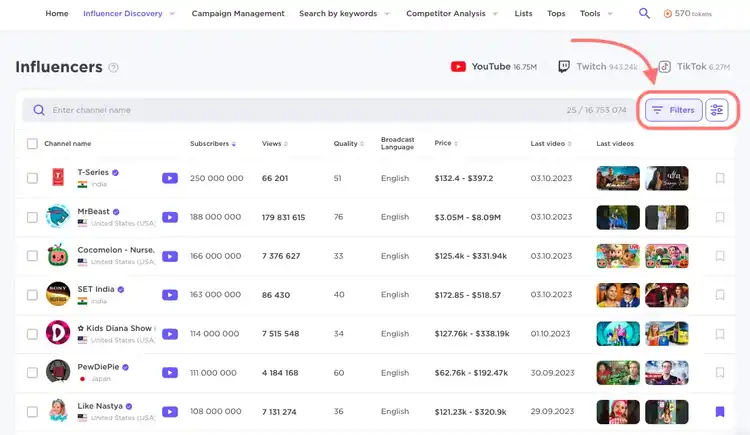Click the T-Series YouTube play icon
The image size is (750, 435).
(170, 178)
